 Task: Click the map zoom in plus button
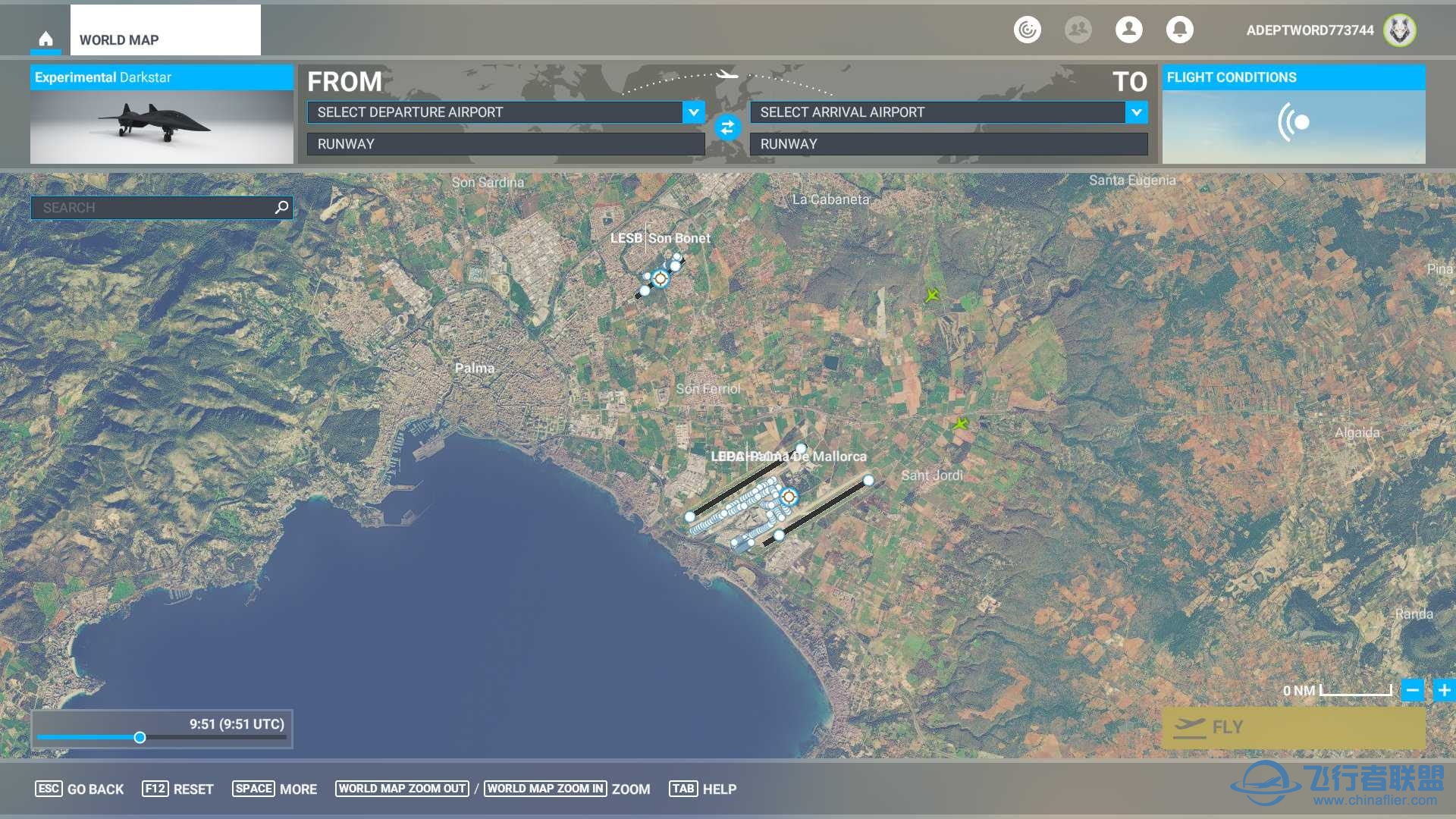(x=1443, y=690)
